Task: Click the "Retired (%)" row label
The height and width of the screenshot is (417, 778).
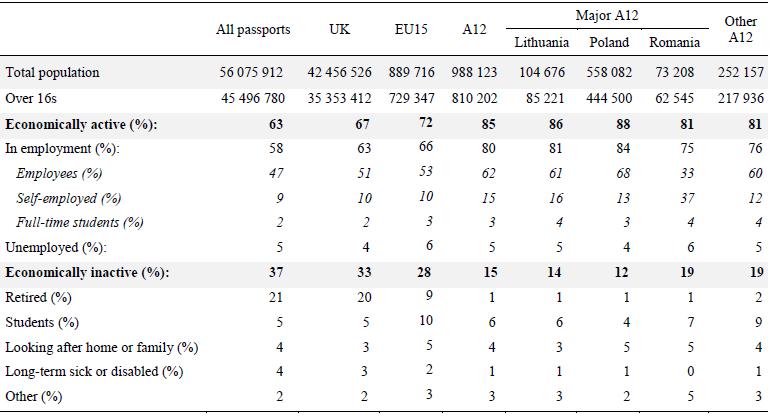Action: point(39,297)
